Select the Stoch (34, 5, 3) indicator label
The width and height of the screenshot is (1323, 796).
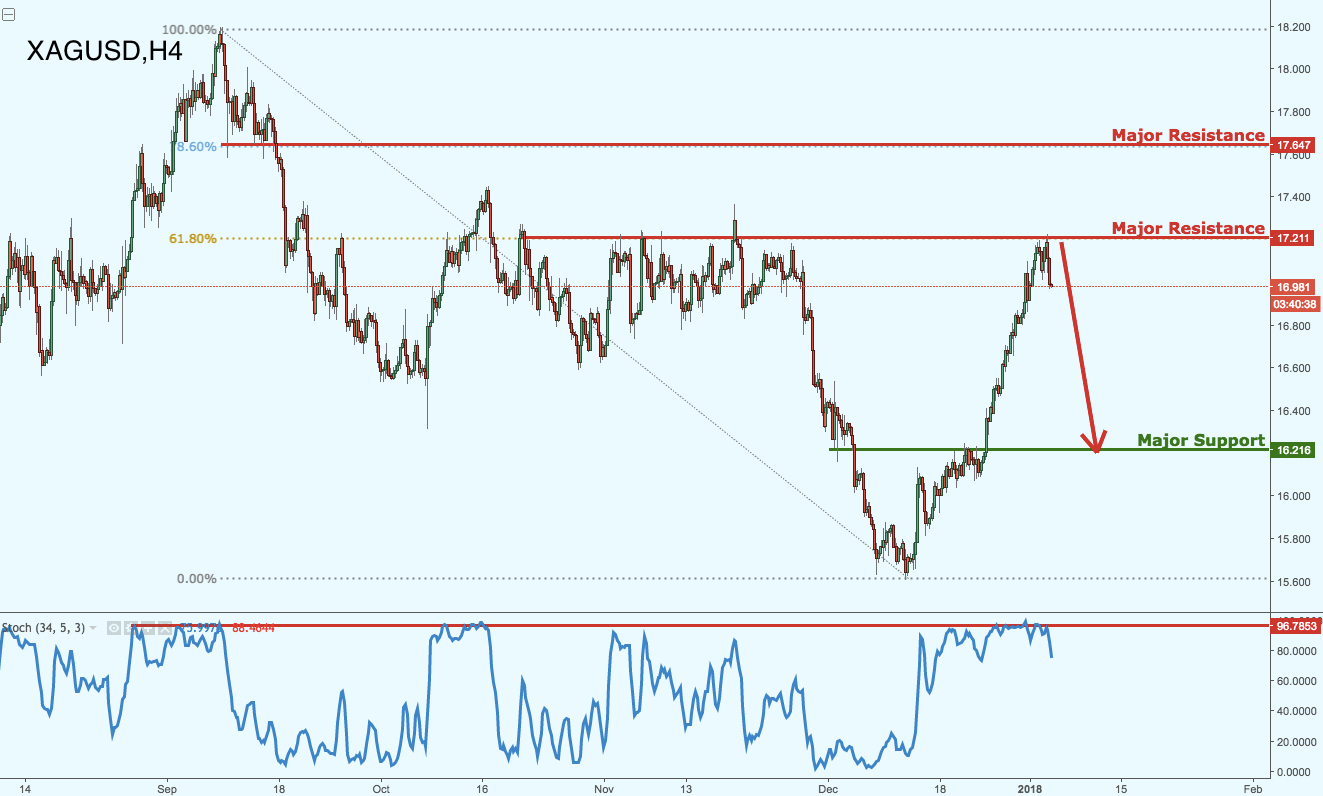pos(43,628)
